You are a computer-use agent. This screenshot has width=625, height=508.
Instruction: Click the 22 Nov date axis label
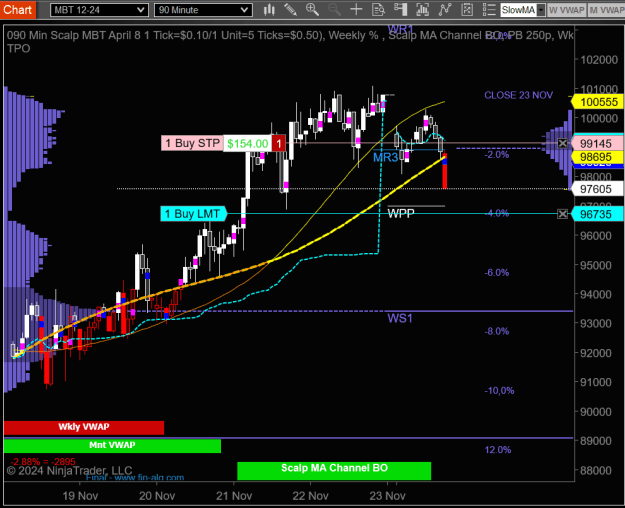(311, 496)
